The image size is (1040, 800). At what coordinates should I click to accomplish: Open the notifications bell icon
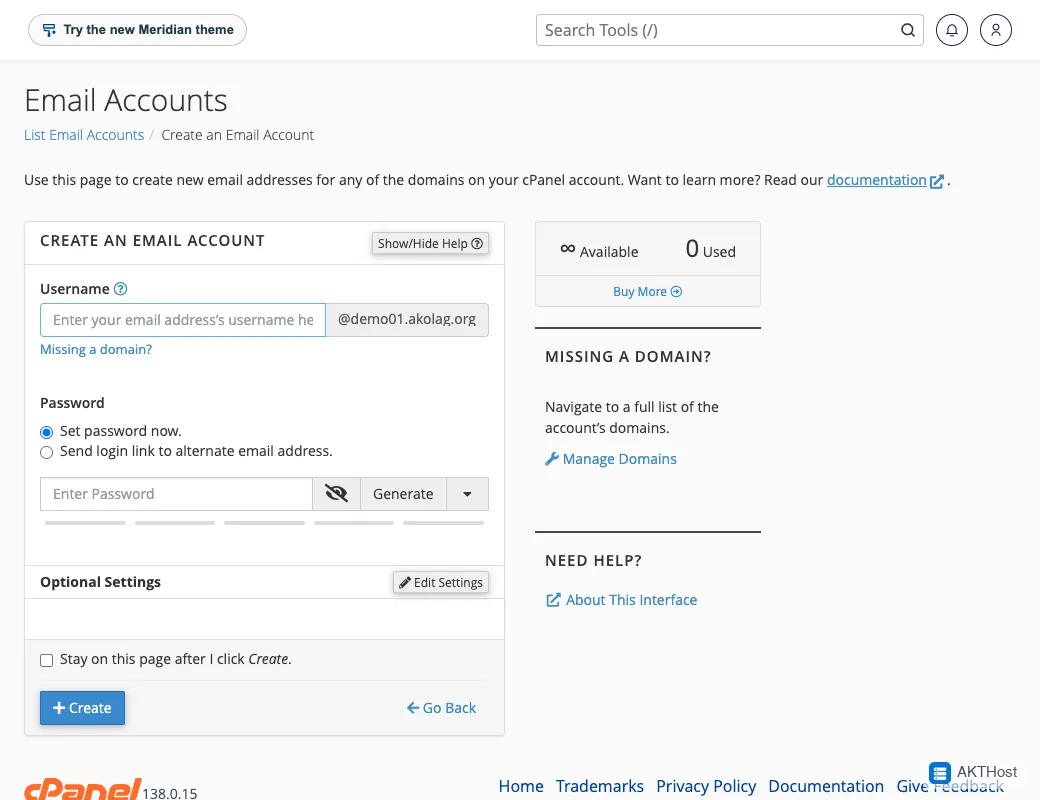click(951, 30)
